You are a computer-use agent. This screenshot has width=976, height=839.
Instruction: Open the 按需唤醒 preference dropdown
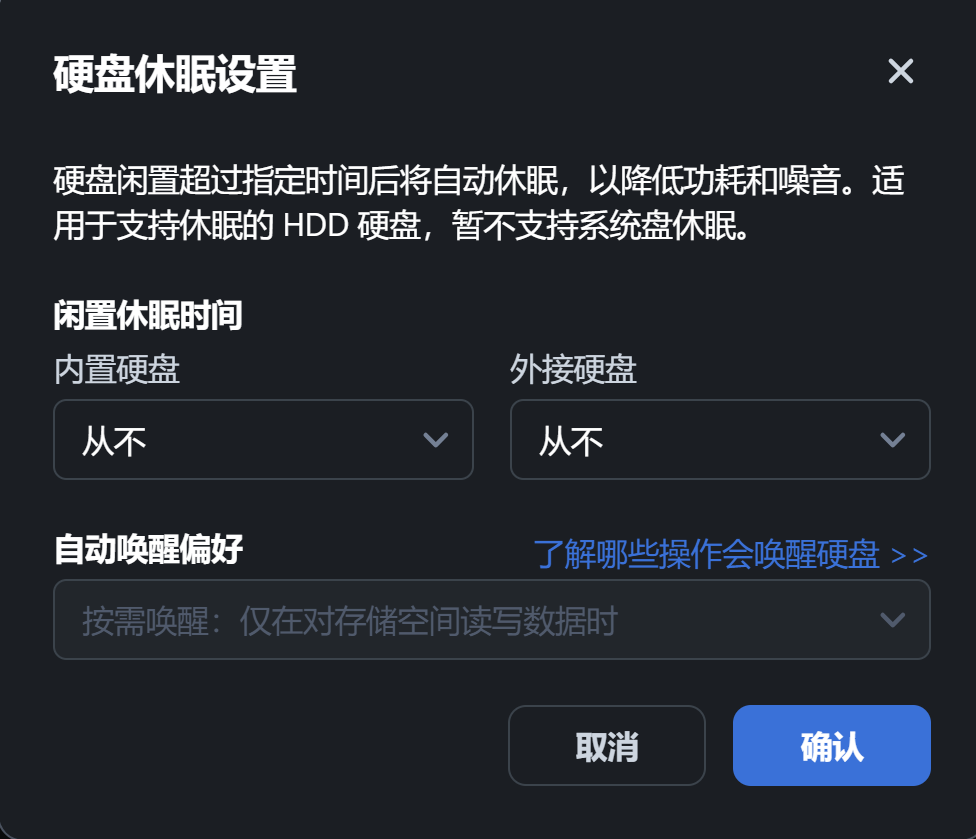(x=490, y=620)
